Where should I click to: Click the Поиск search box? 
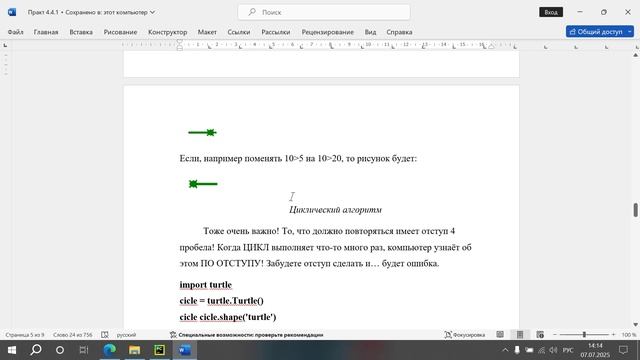324,12
